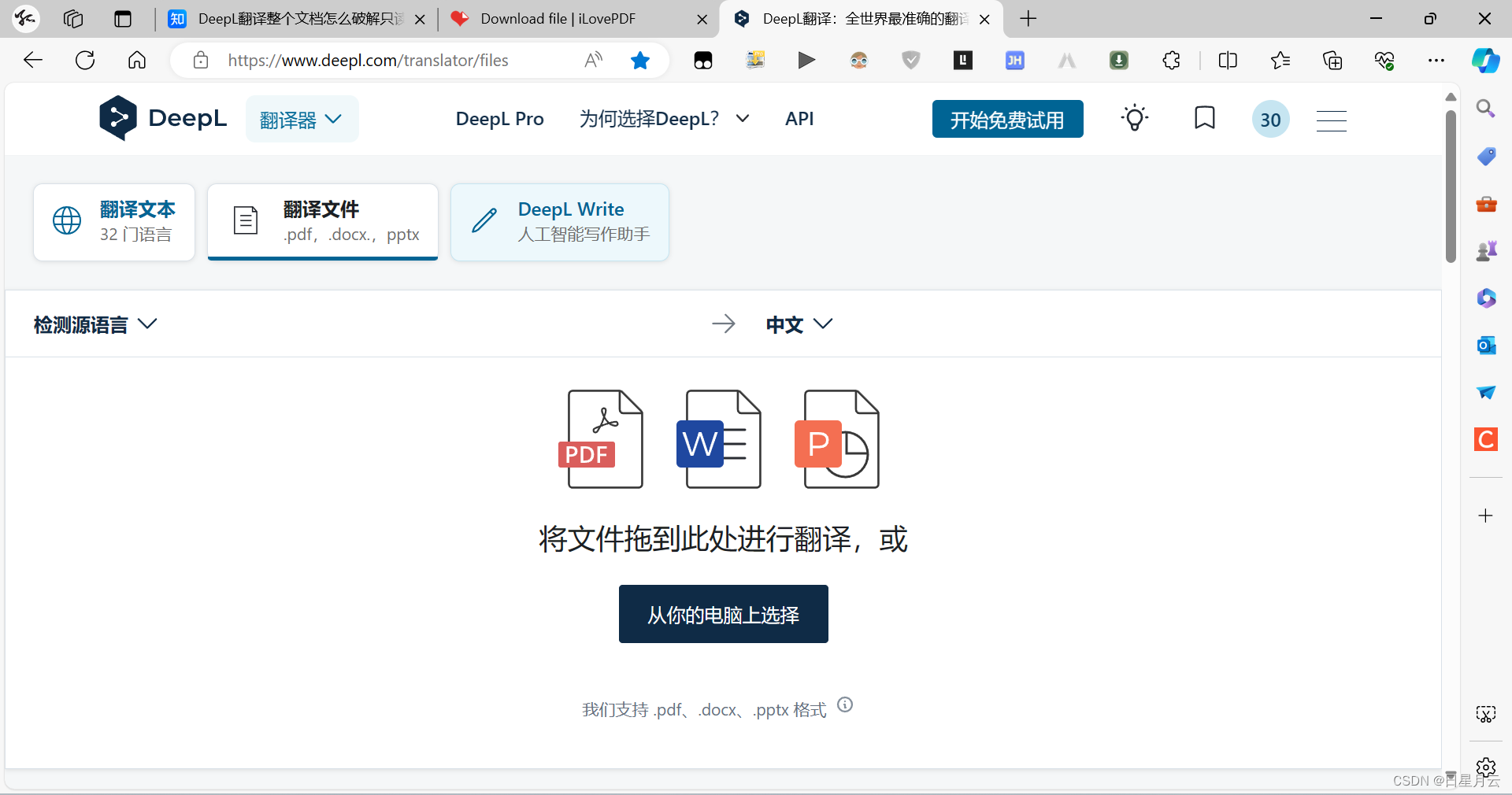This screenshot has height=795, width=1512.
Task: Expand 为何选择DeepL? menu
Action: click(664, 119)
